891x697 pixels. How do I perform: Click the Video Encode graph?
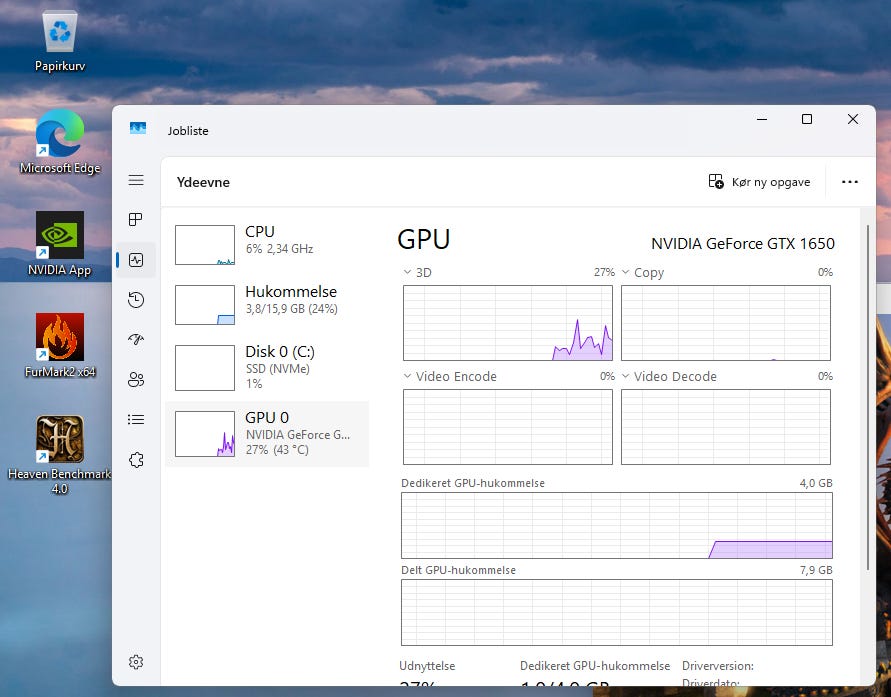point(508,427)
